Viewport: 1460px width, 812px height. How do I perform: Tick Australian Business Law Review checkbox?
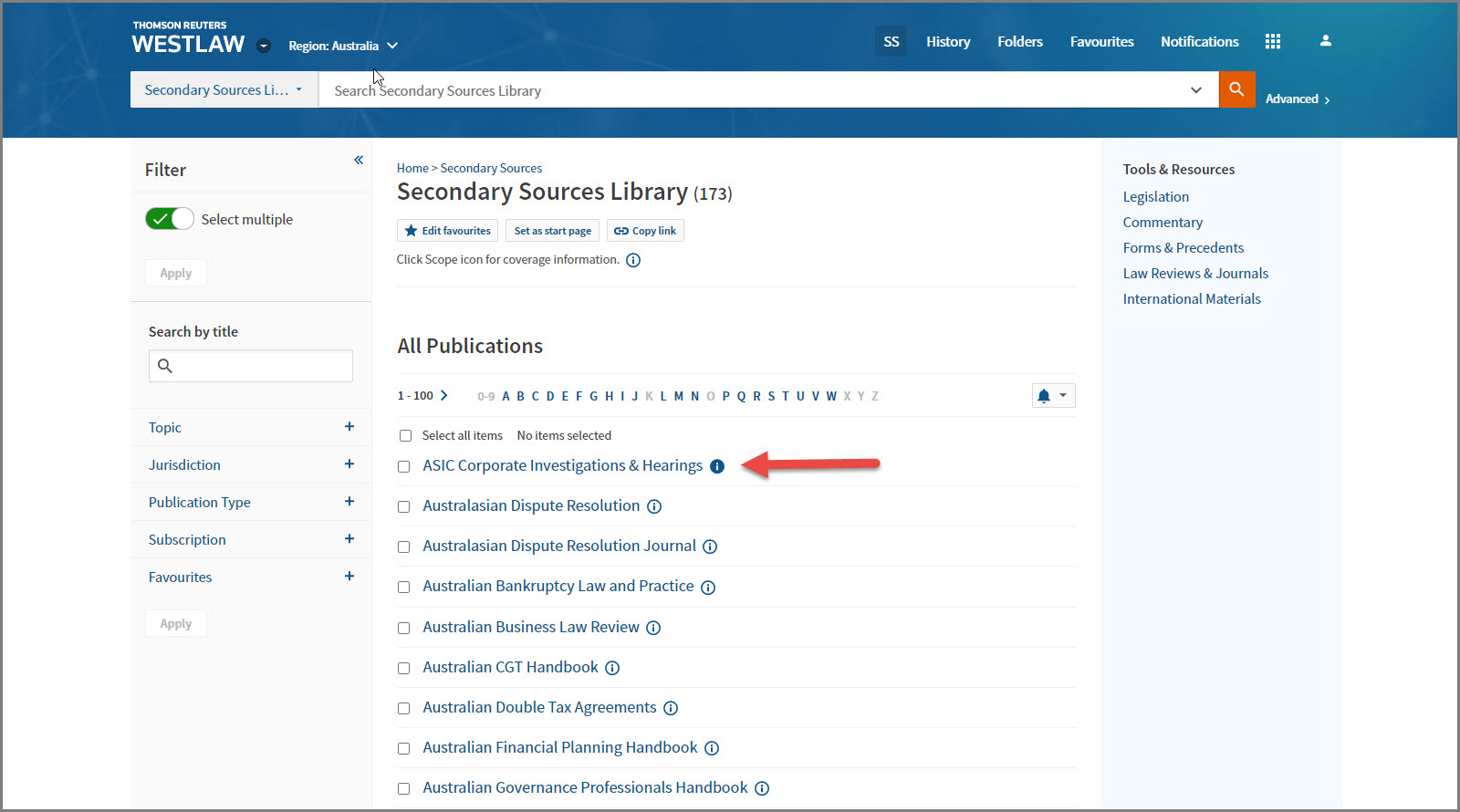click(403, 629)
